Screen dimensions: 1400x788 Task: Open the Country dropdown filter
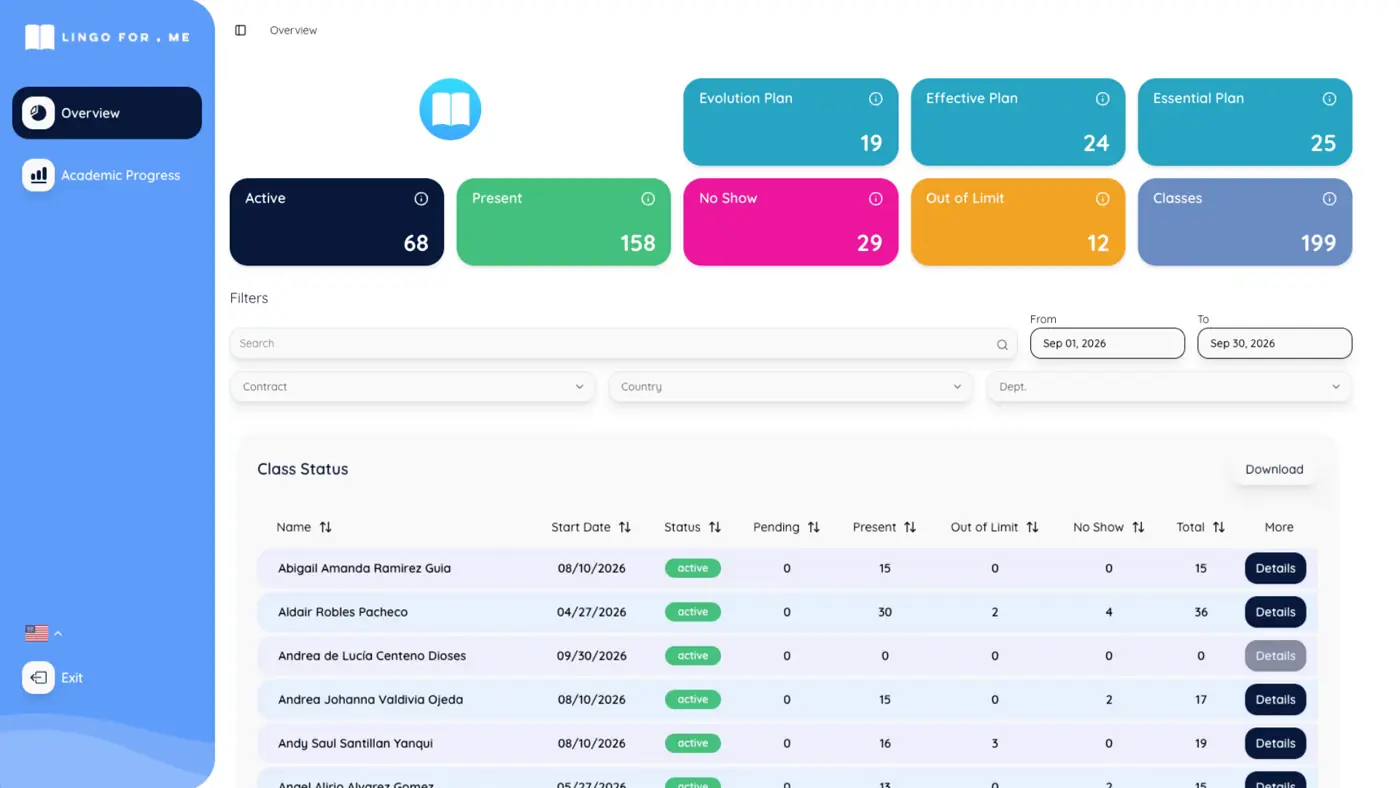(x=791, y=387)
